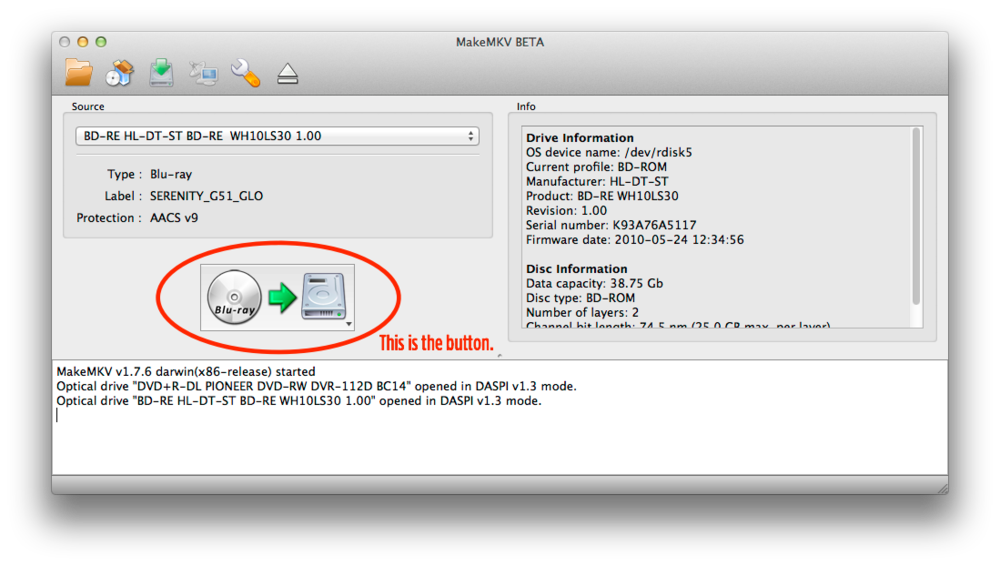
Task: Click the Manufacturer: HL-DT-ST line
Action: pyautogui.click(x=597, y=182)
